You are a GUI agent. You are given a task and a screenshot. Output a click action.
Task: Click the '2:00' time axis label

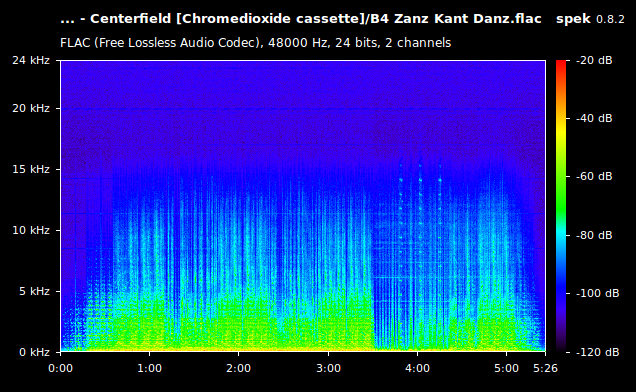tap(238, 368)
